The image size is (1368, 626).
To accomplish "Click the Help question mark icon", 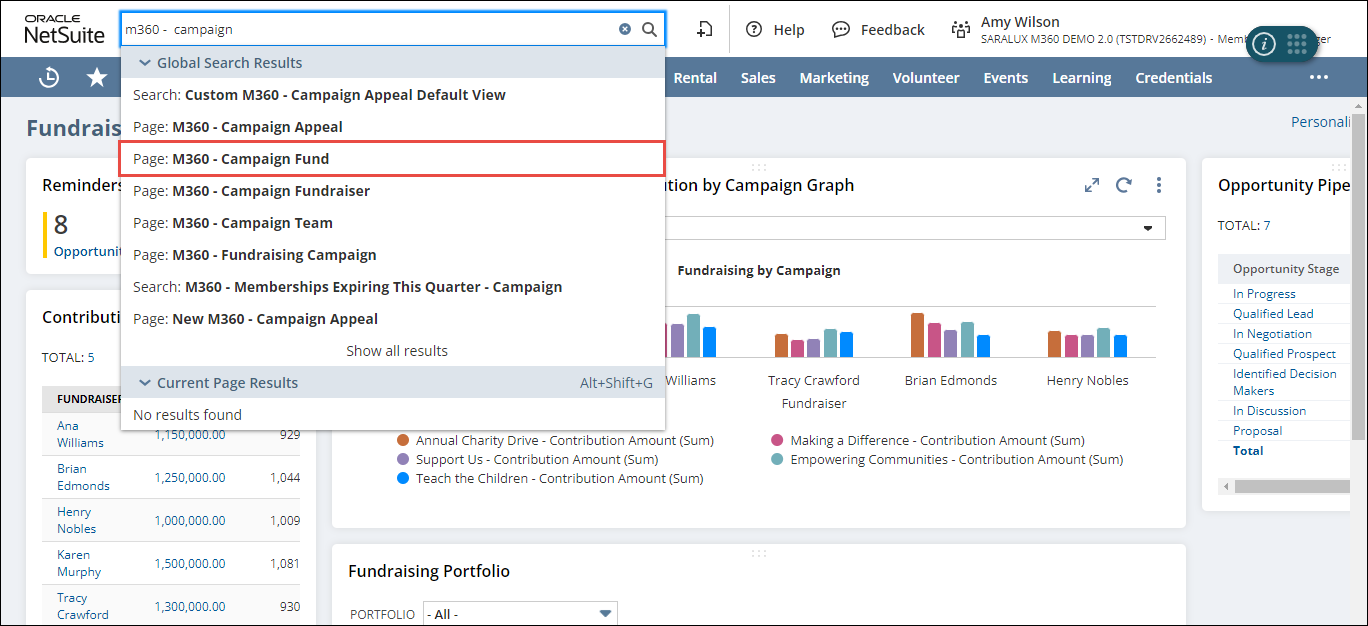I will [754, 30].
